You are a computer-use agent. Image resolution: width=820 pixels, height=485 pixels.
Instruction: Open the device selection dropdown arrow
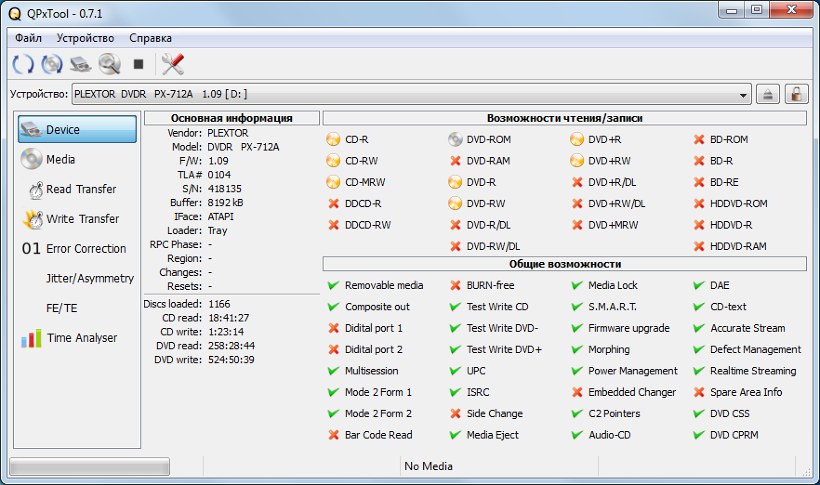coord(743,94)
